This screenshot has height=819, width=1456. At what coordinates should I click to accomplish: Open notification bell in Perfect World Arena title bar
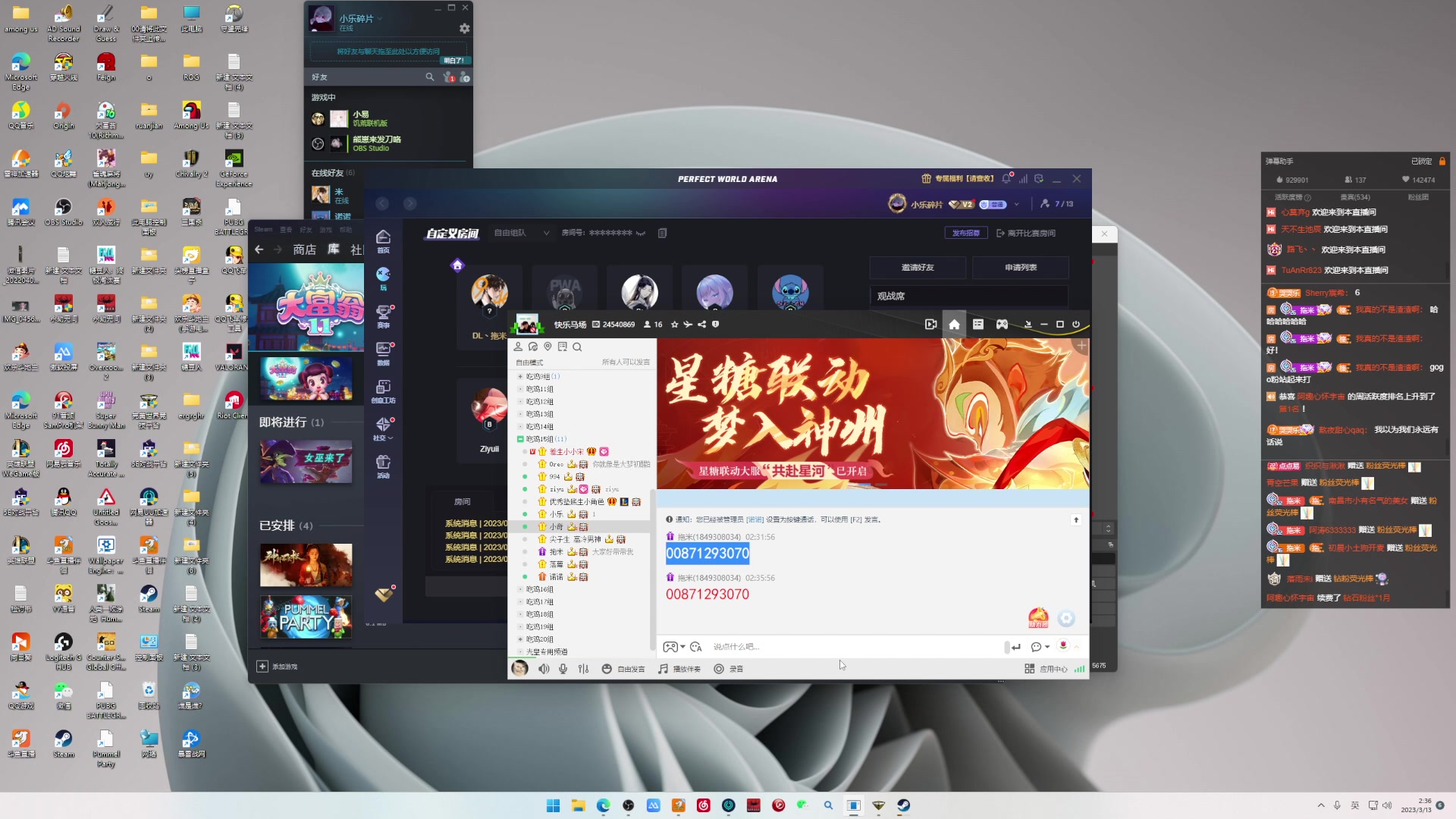point(1006,179)
